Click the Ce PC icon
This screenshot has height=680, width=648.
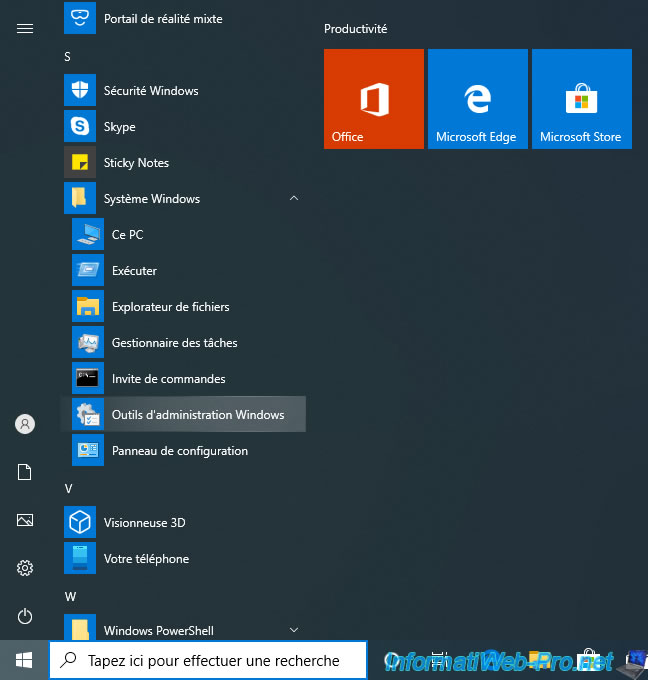pyautogui.click(x=88, y=235)
